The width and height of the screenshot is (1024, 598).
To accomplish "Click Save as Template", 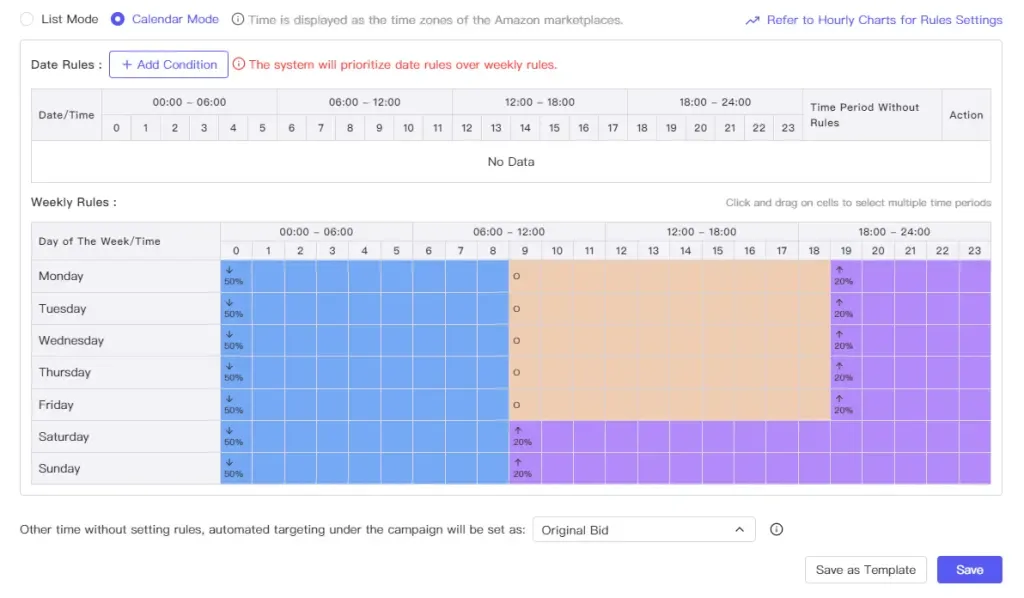I will pos(865,570).
